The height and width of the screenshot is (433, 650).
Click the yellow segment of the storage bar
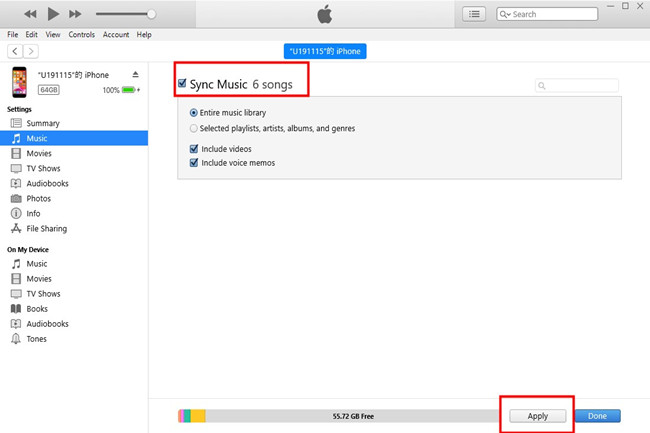click(x=198, y=416)
